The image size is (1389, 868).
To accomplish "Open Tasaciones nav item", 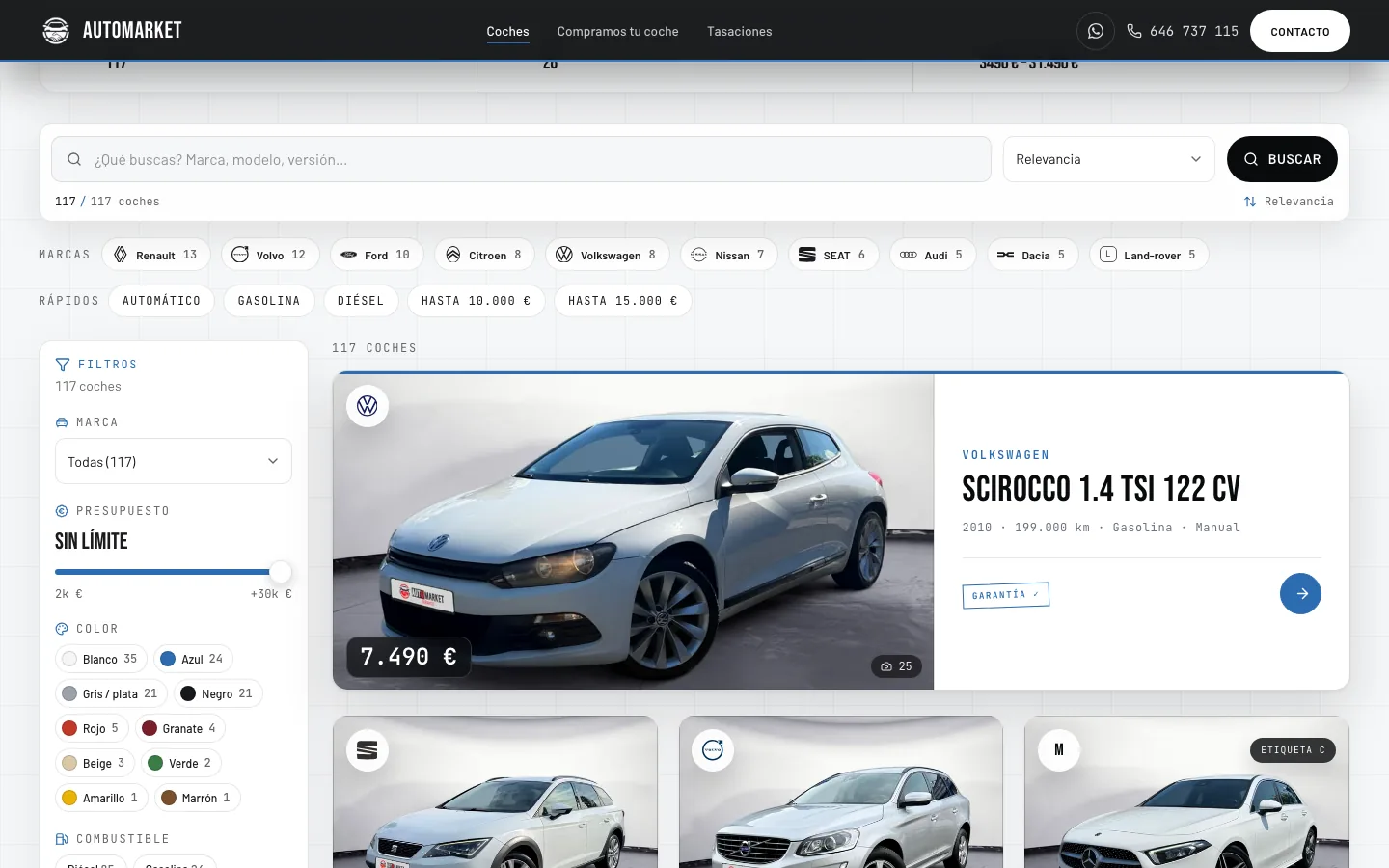I will click(739, 31).
